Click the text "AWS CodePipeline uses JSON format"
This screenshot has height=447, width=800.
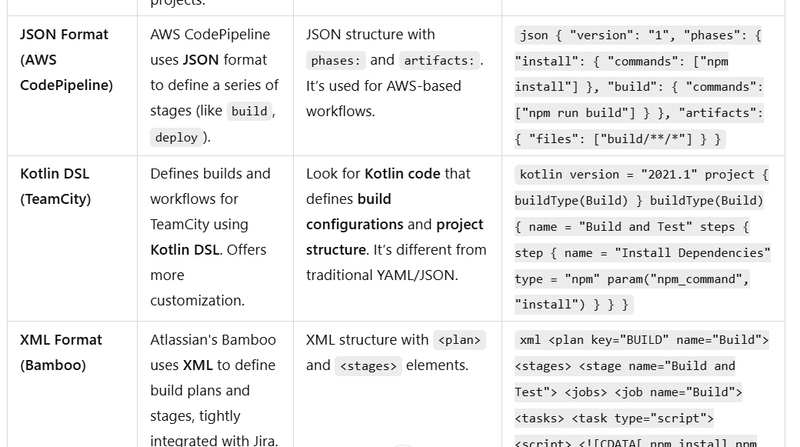coord(210,47)
